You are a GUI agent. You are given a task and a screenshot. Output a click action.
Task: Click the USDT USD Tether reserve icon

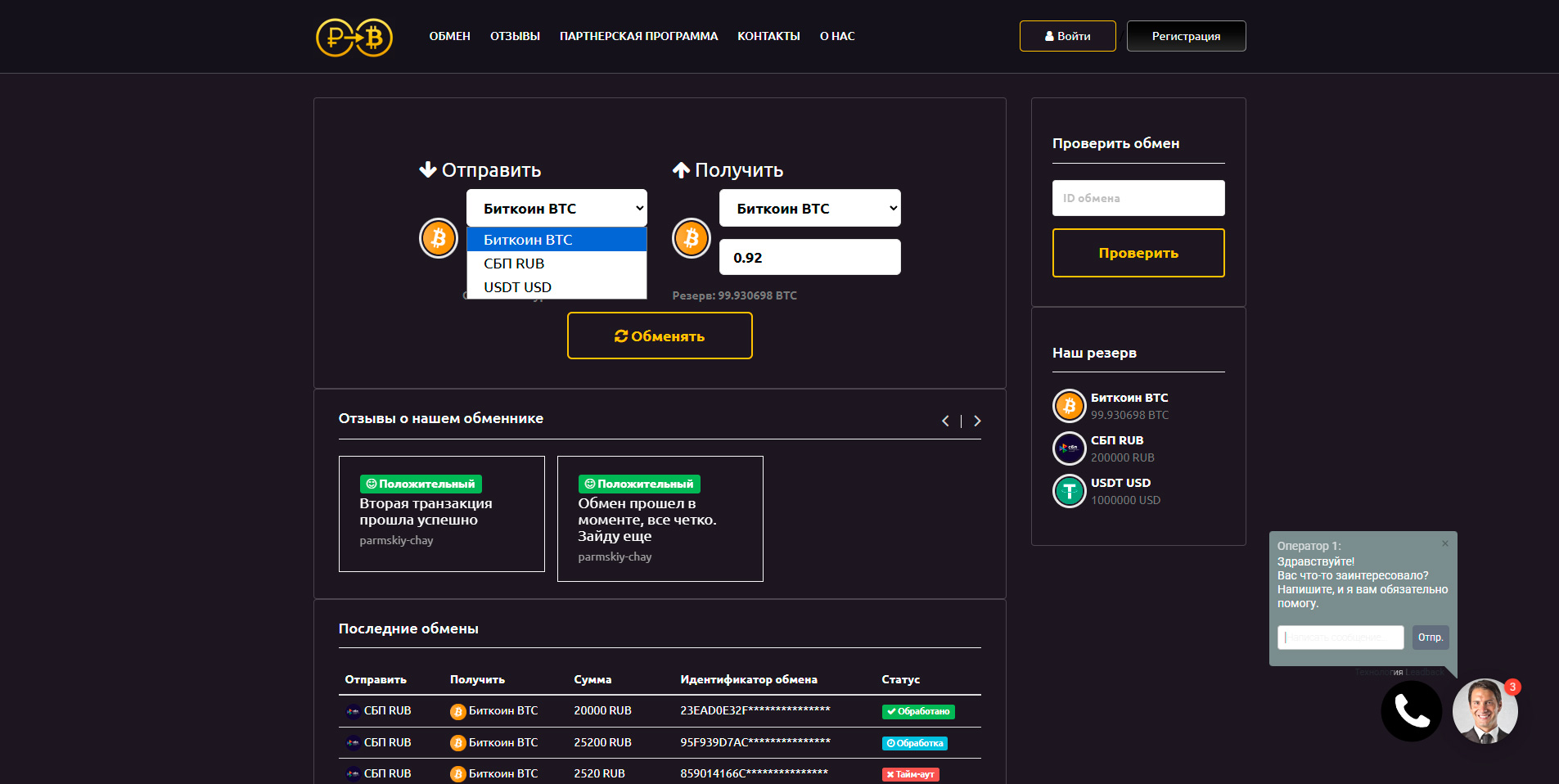coord(1070,490)
